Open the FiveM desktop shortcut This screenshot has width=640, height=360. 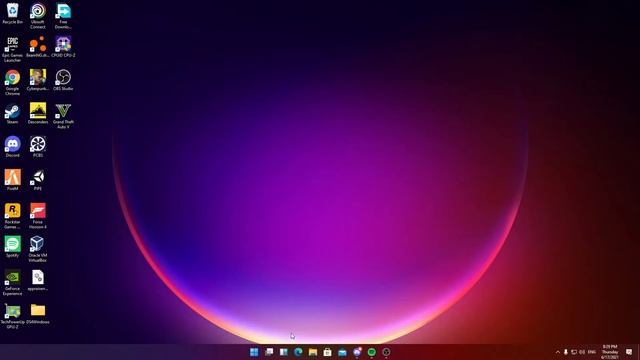coord(13,180)
